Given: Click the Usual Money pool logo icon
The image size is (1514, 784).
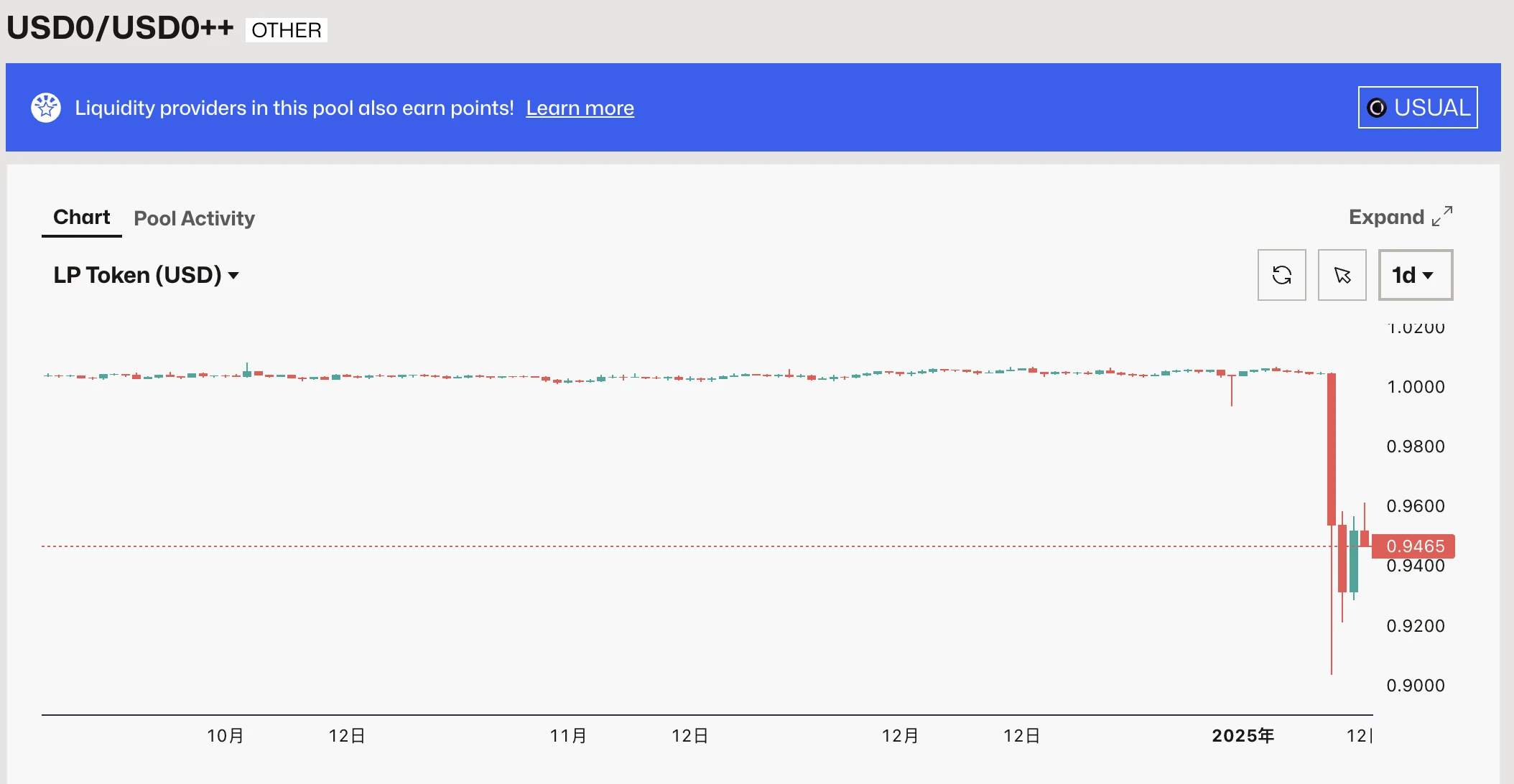Looking at the screenshot, I should [x=1378, y=107].
